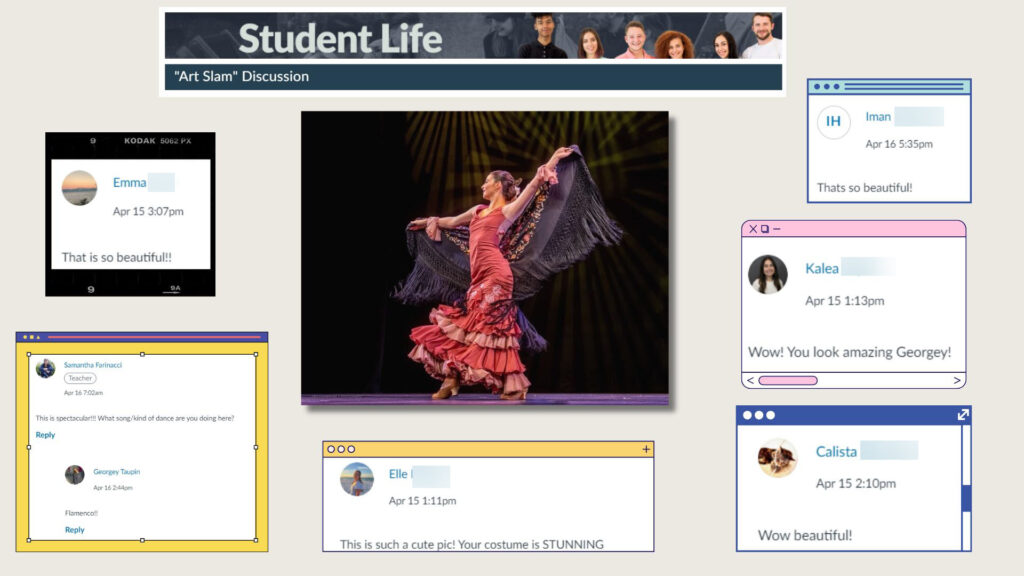Reply to Samantha Farinacci's comment
This screenshot has width=1024, height=576.
tap(45, 435)
